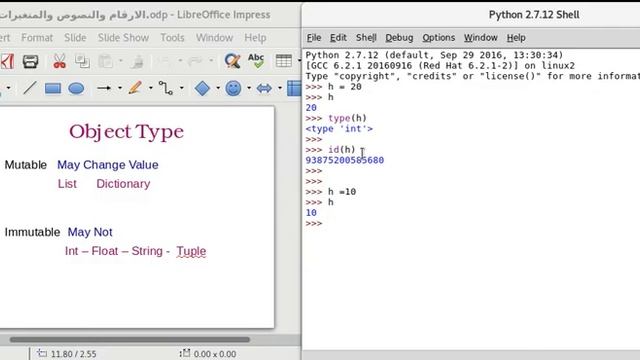Viewport: 640px width, 360px height.
Task: Open Edit menu in Python Shell
Action: [x=338, y=38]
